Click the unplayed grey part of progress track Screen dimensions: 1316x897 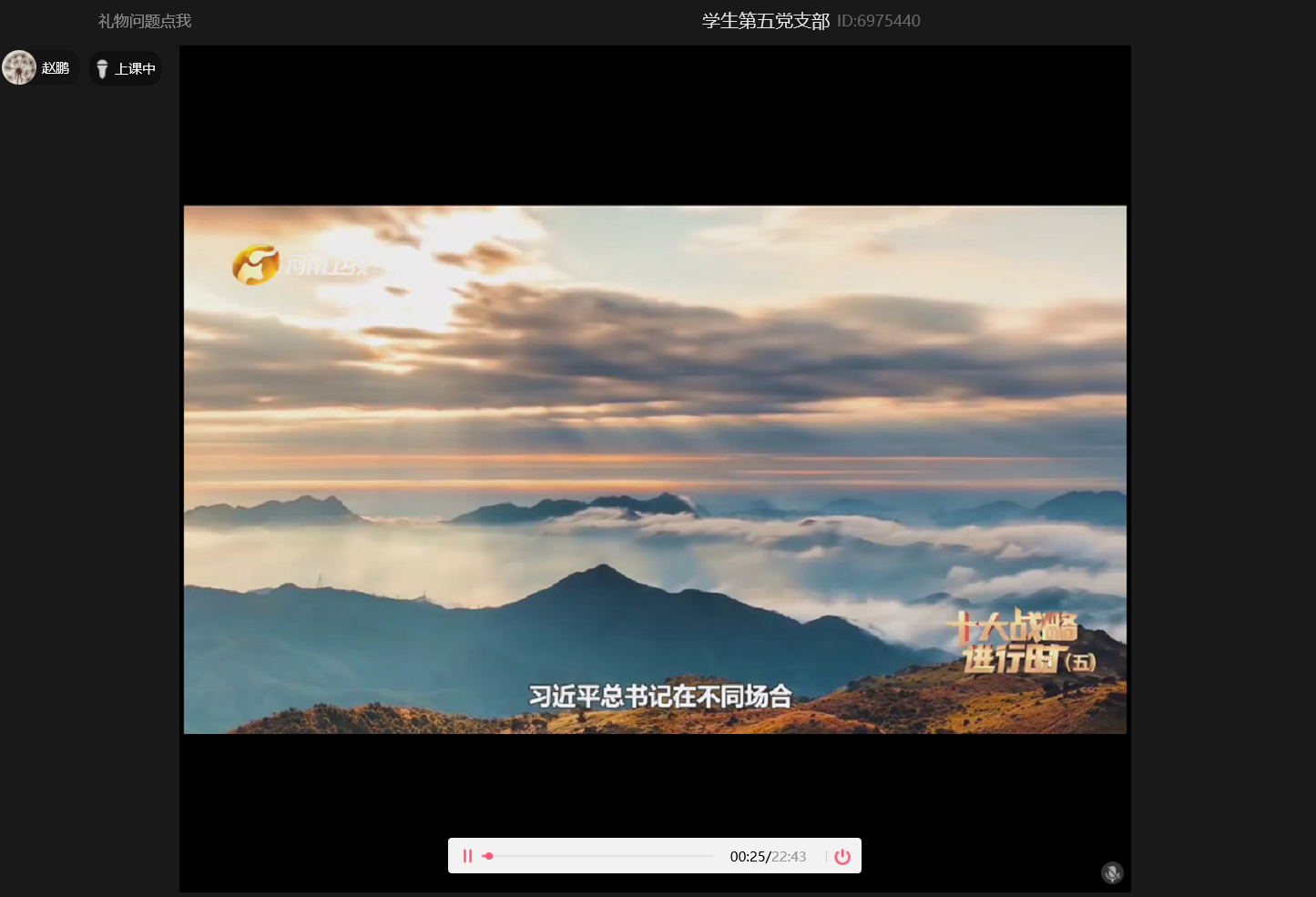(601, 856)
